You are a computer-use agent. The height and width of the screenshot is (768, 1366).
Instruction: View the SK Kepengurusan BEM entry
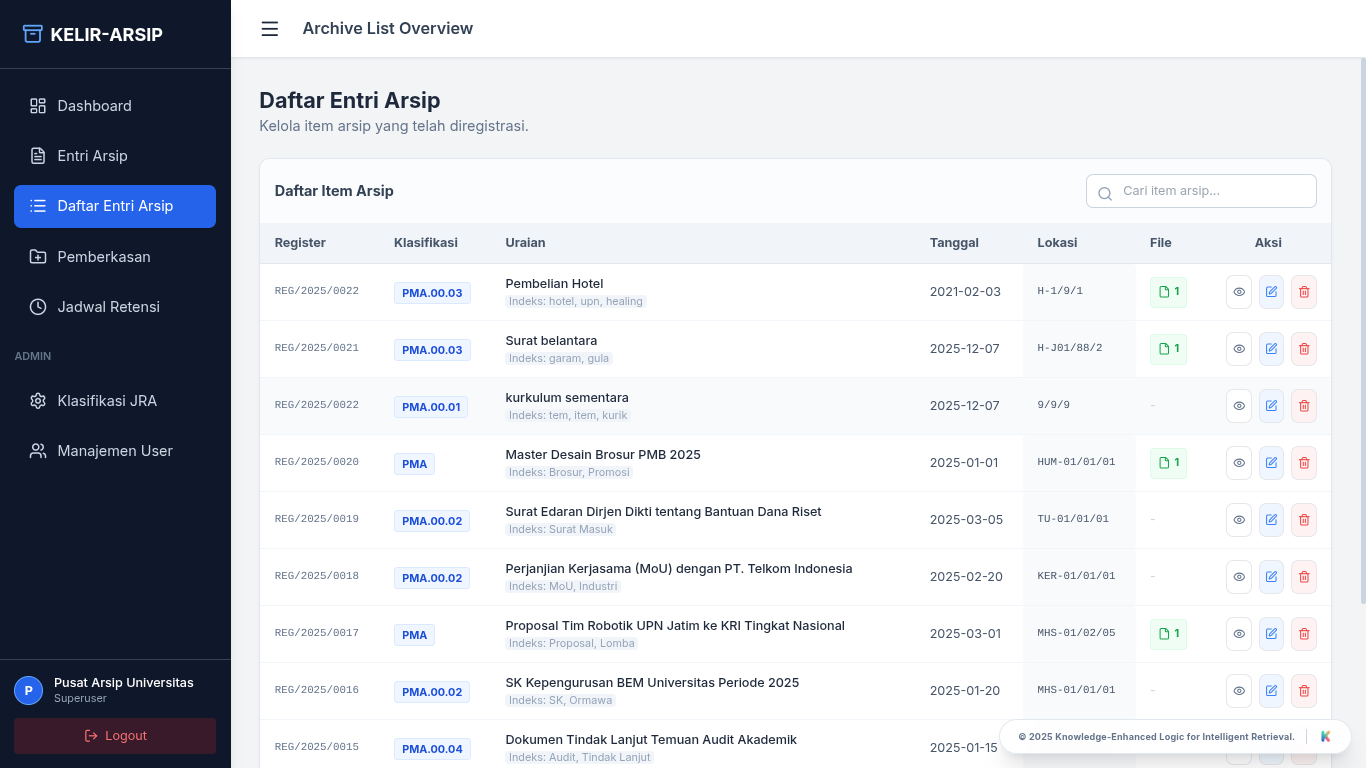tap(1239, 691)
